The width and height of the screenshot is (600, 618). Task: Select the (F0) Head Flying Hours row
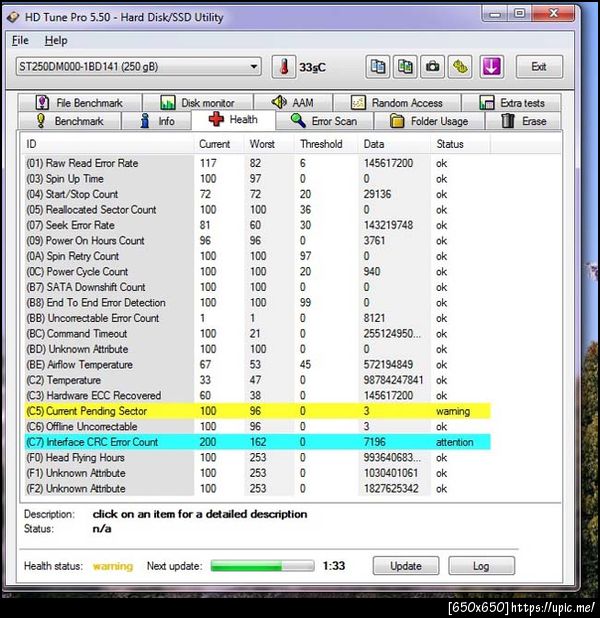point(257,458)
